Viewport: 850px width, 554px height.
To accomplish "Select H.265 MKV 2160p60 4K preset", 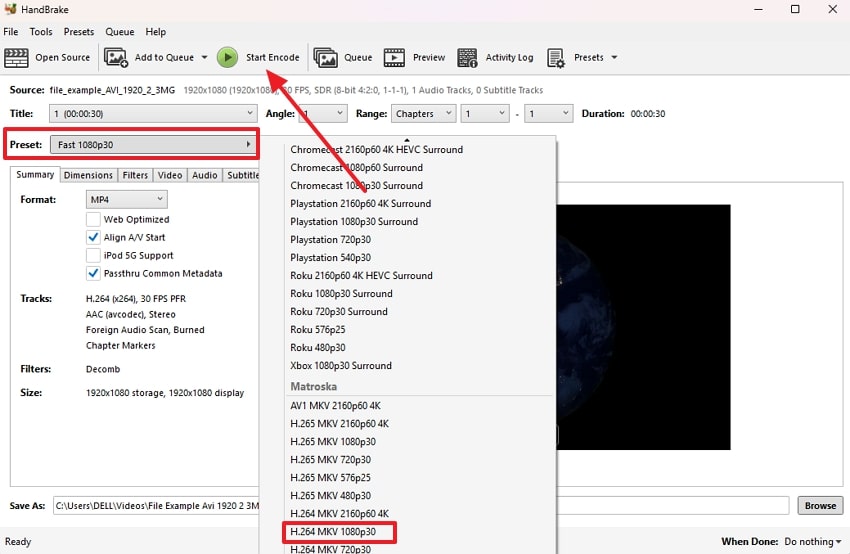I will 339,423.
